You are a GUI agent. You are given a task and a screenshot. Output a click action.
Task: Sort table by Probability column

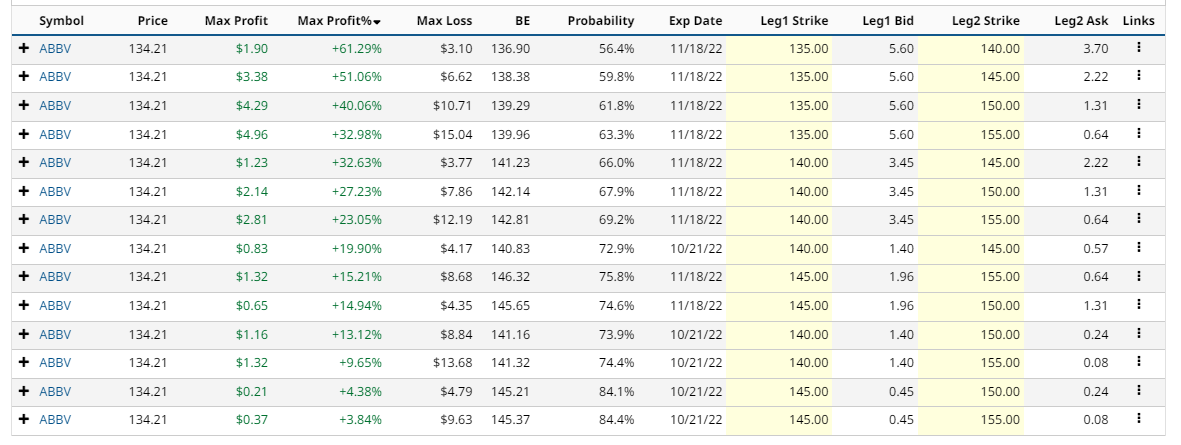[x=600, y=20]
